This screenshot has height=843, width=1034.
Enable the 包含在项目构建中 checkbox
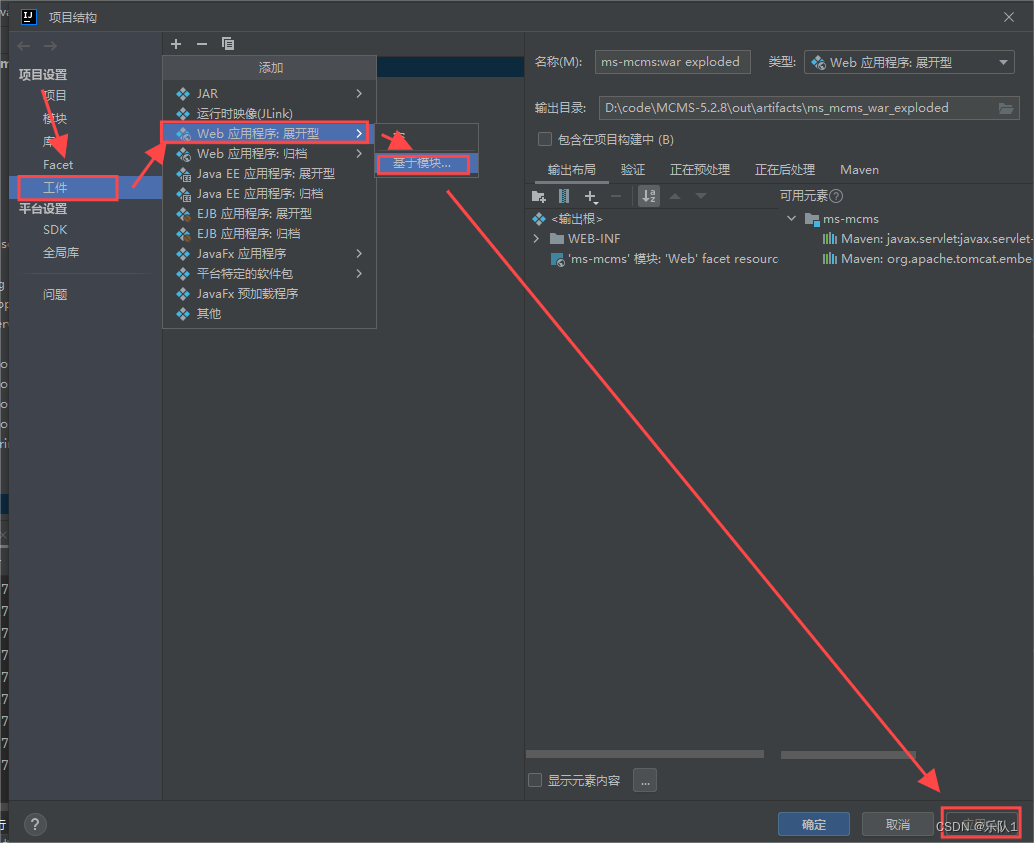coord(545,139)
